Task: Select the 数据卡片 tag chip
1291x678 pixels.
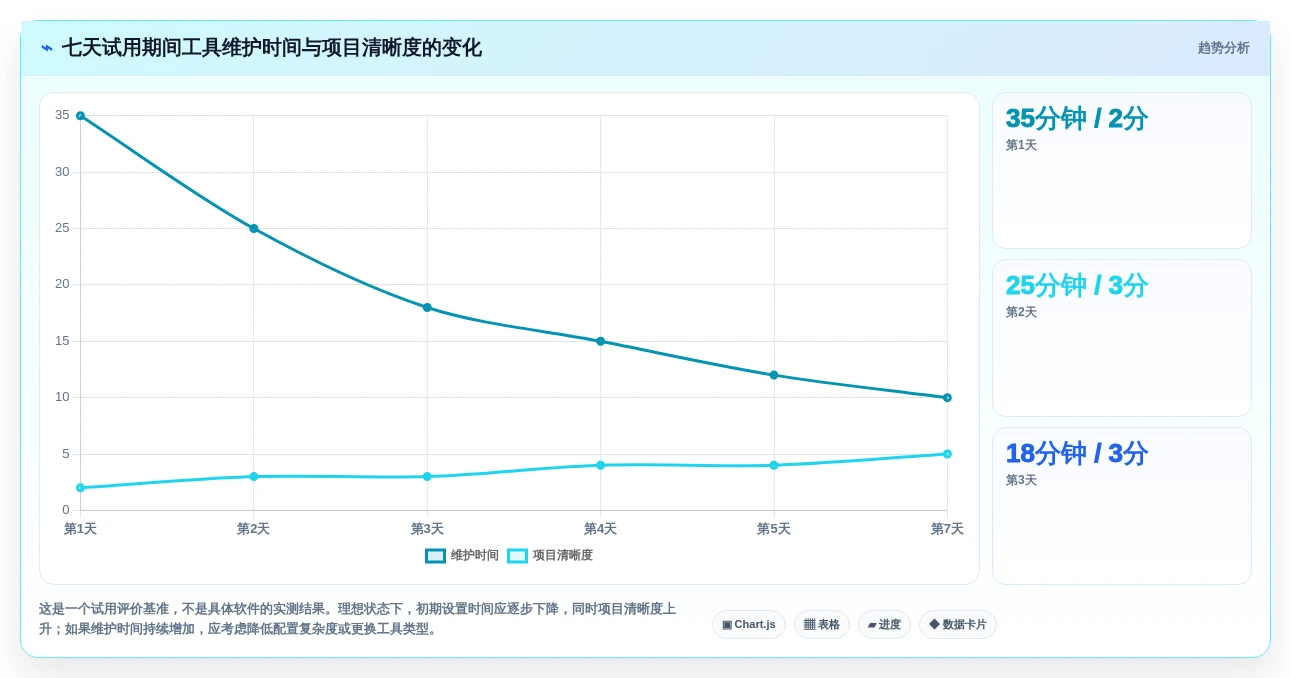Action: tap(958, 624)
